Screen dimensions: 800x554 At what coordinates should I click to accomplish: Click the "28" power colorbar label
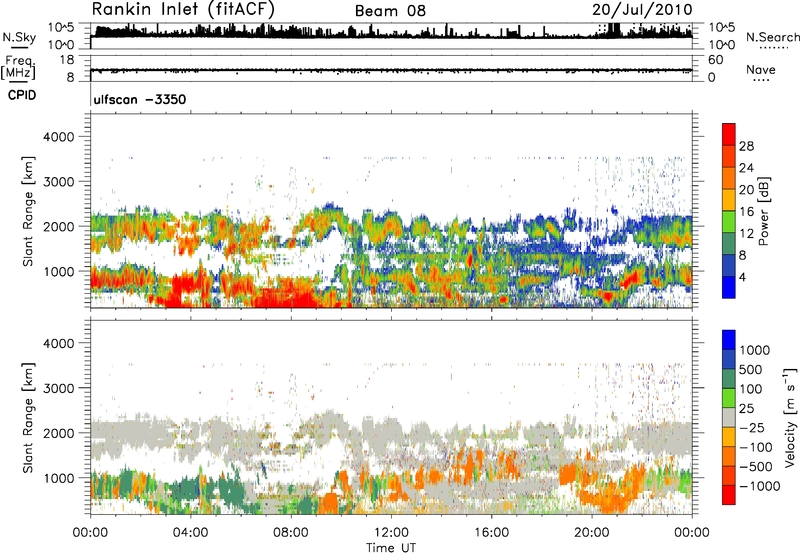click(x=746, y=146)
